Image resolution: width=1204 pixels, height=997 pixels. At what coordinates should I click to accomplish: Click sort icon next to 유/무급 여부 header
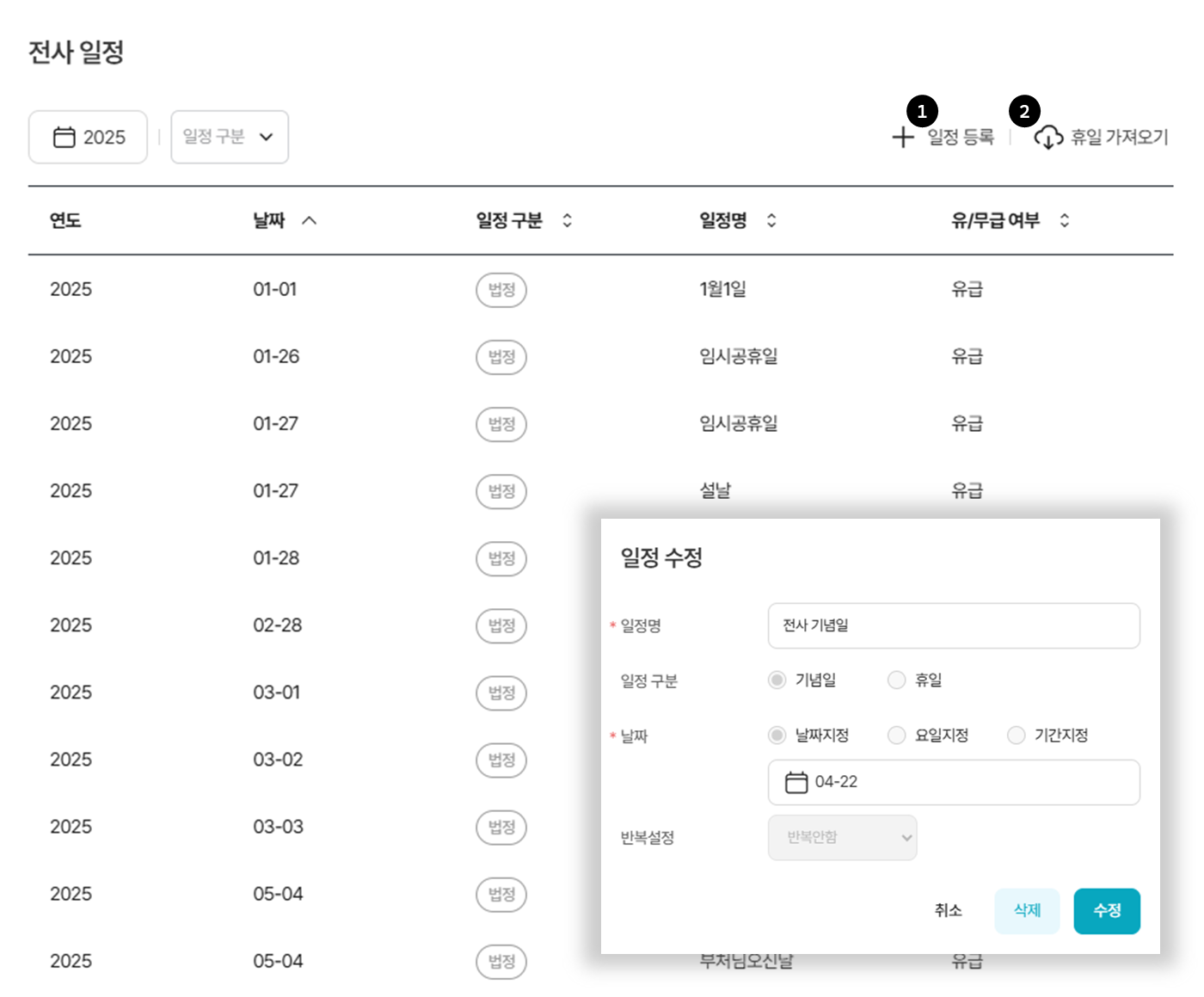pyautogui.click(x=1064, y=221)
